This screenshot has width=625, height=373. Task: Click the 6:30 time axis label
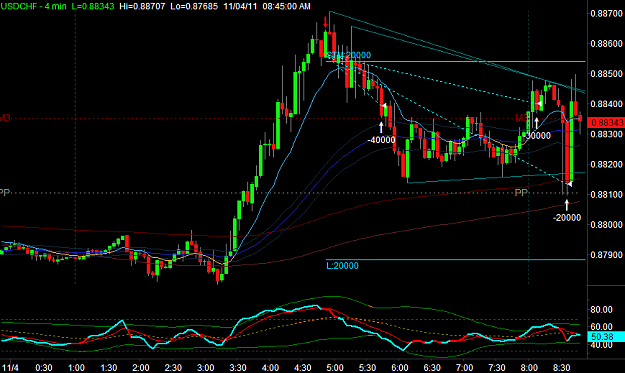432,368
